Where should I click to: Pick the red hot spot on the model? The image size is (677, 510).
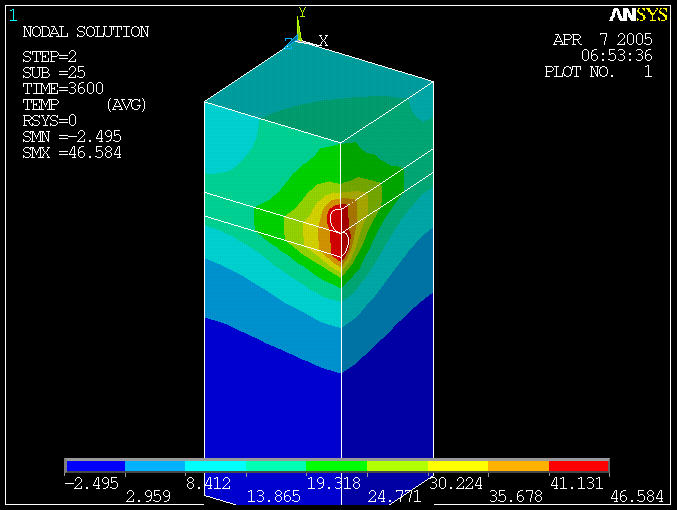[x=338, y=232]
